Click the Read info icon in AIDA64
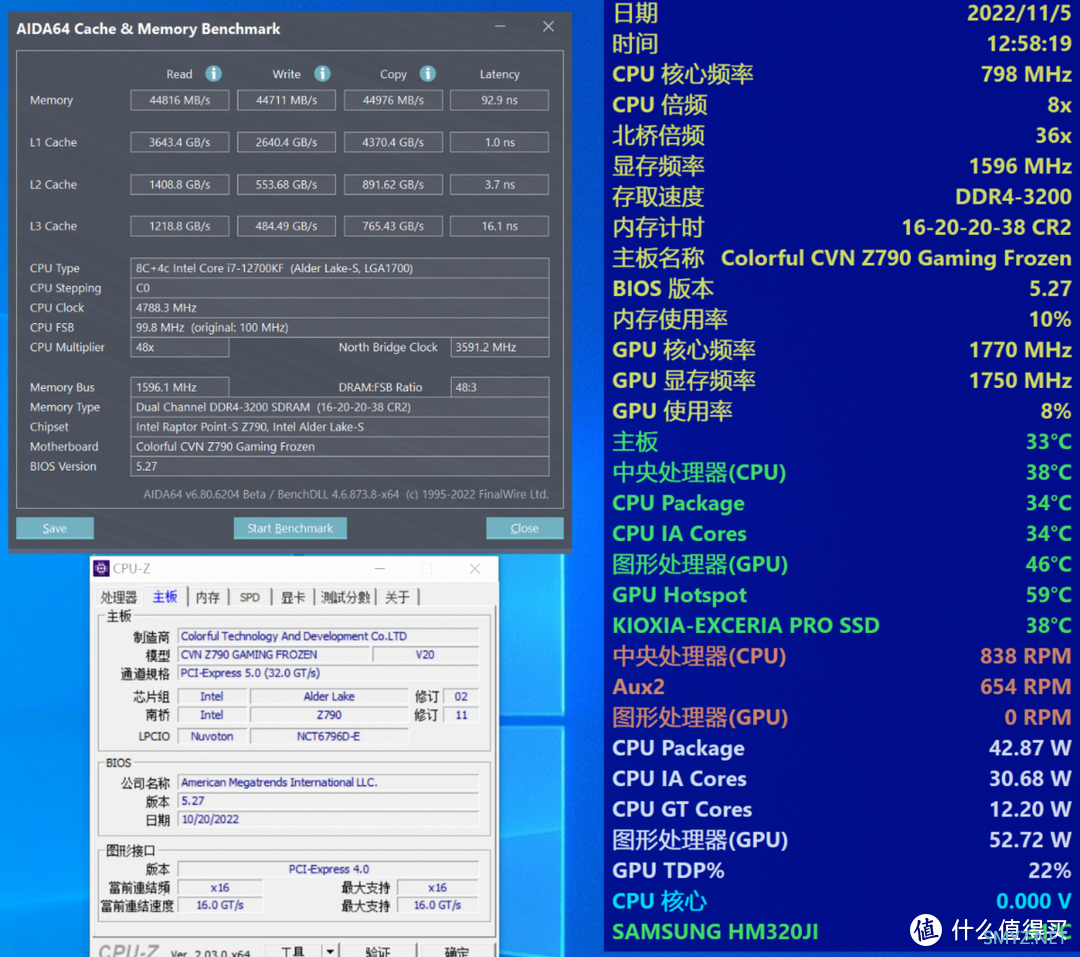 click(214, 74)
